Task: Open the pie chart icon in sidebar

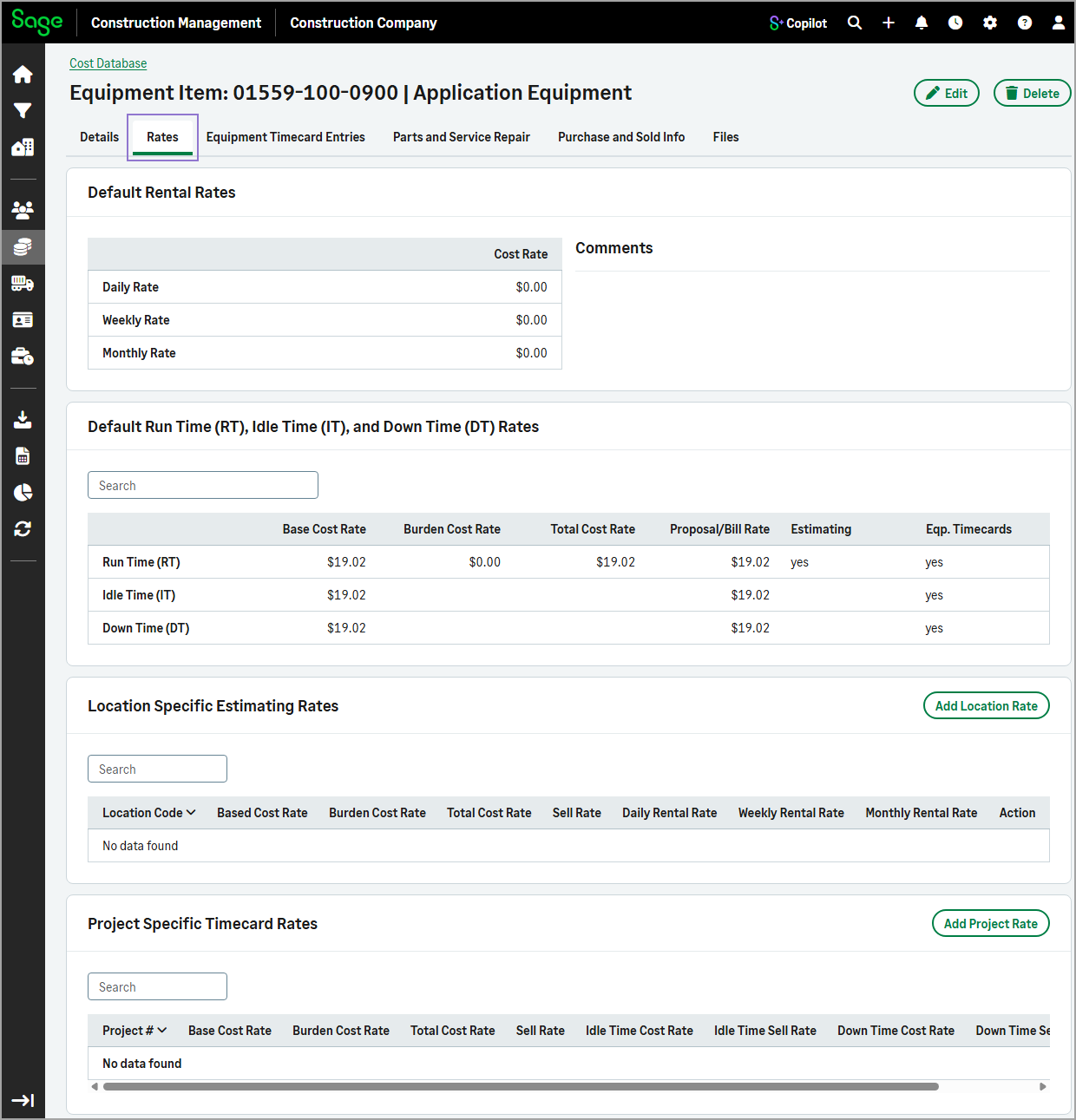Action: (x=23, y=493)
